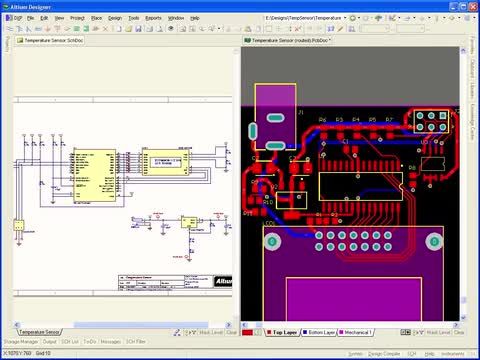Open the Help menu

[195, 18]
